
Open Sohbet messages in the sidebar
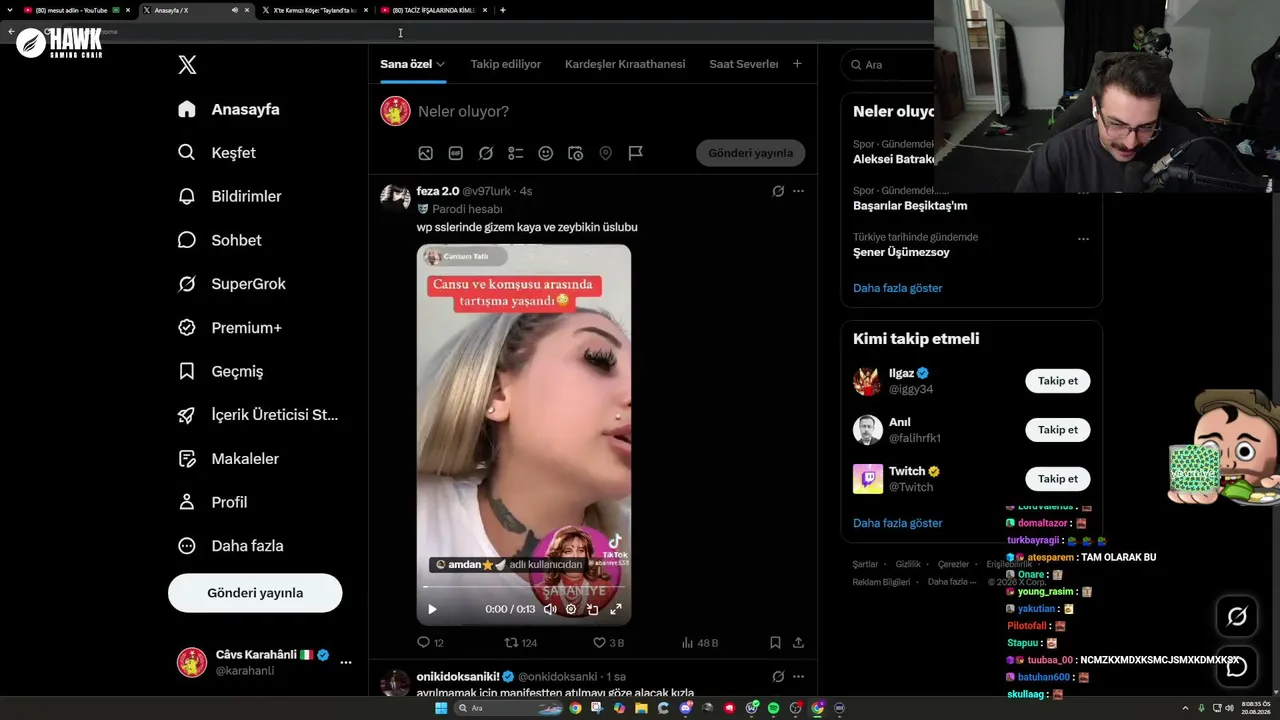click(220, 240)
